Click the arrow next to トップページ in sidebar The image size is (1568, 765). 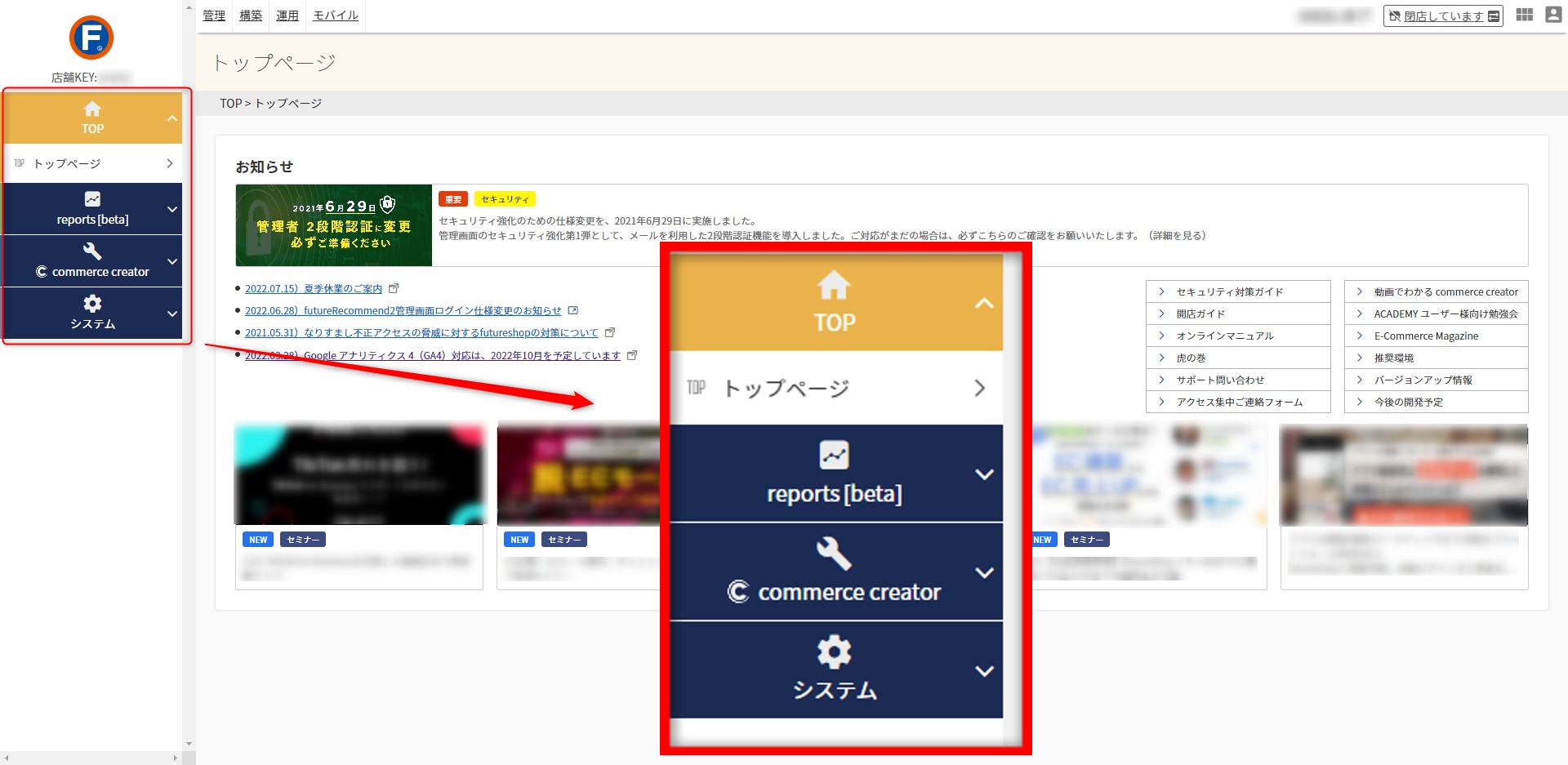(170, 163)
